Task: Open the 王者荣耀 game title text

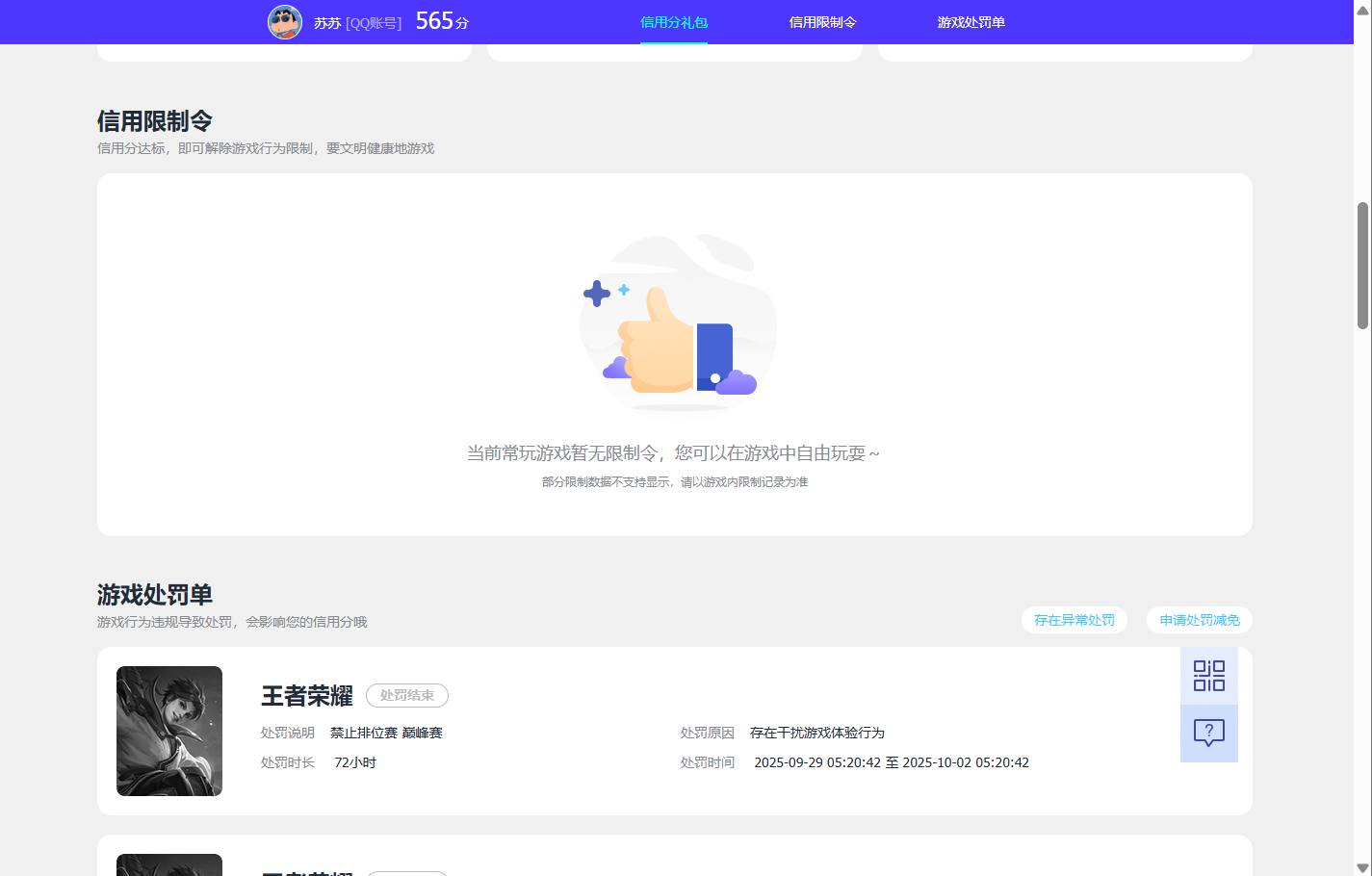Action: click(x=306, y=695)
